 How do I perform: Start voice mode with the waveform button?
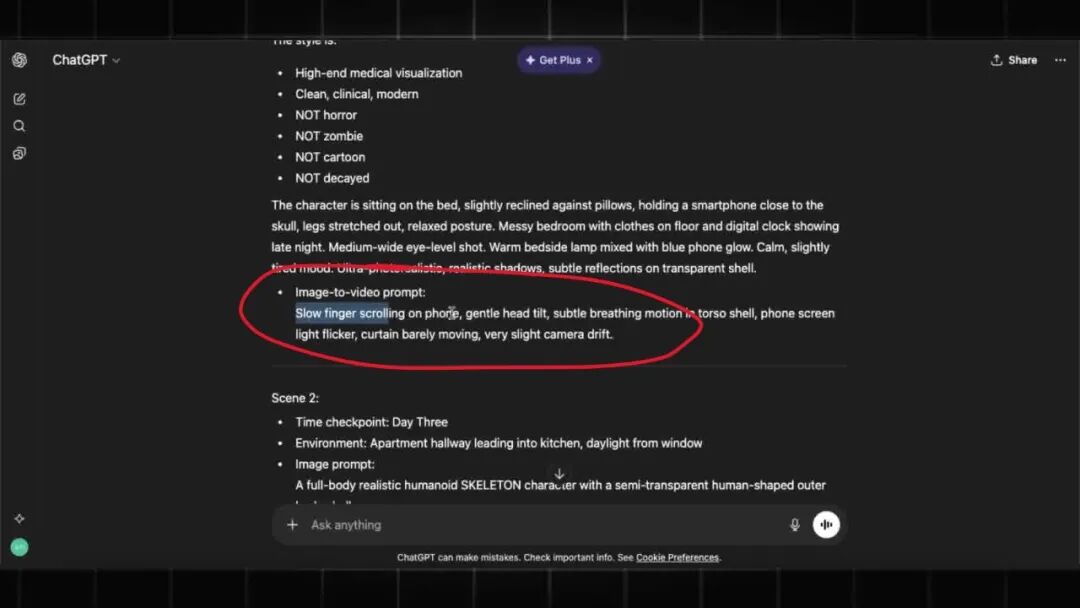[826, 525]
